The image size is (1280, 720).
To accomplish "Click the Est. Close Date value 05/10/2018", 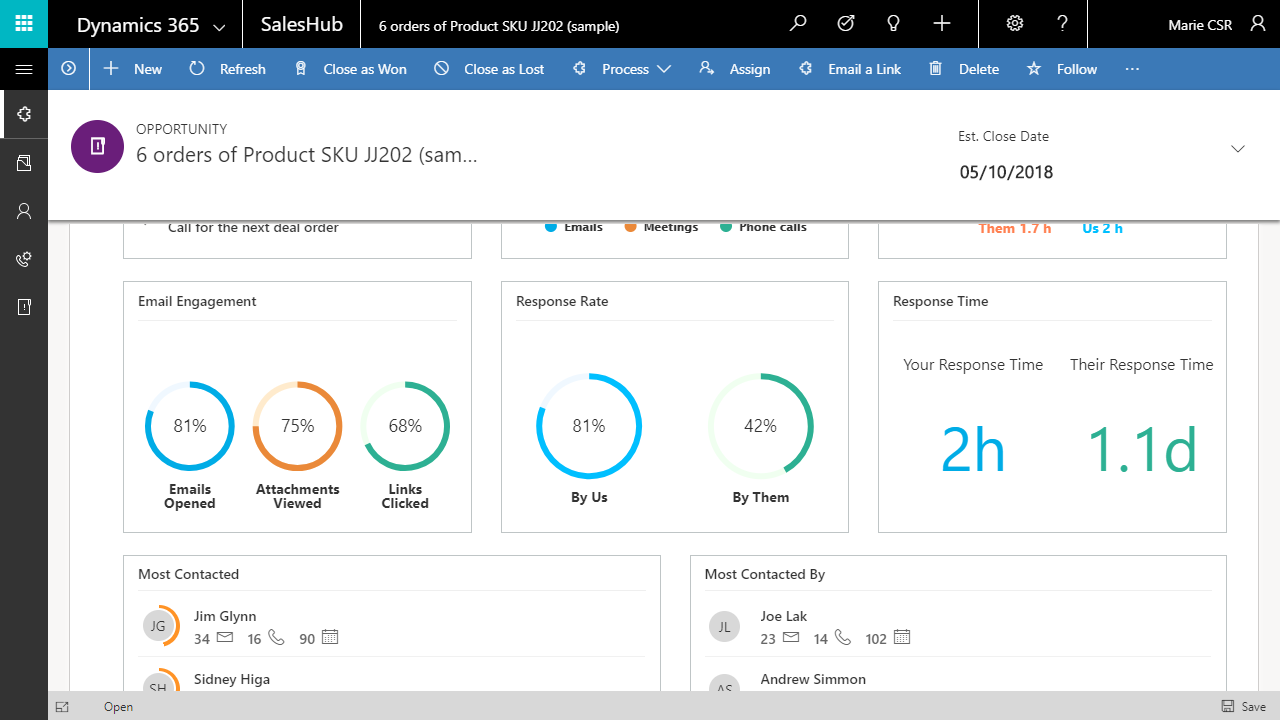I will click(x=1006, y=172).
